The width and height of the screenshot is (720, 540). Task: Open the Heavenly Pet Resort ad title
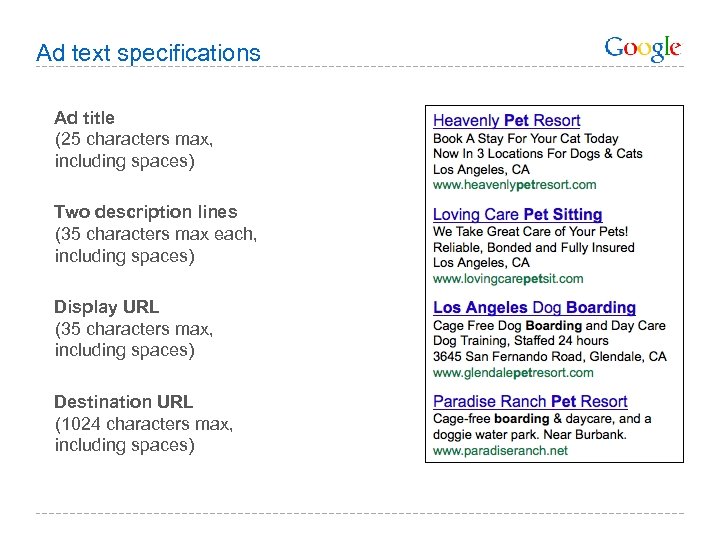click(506, 121)
